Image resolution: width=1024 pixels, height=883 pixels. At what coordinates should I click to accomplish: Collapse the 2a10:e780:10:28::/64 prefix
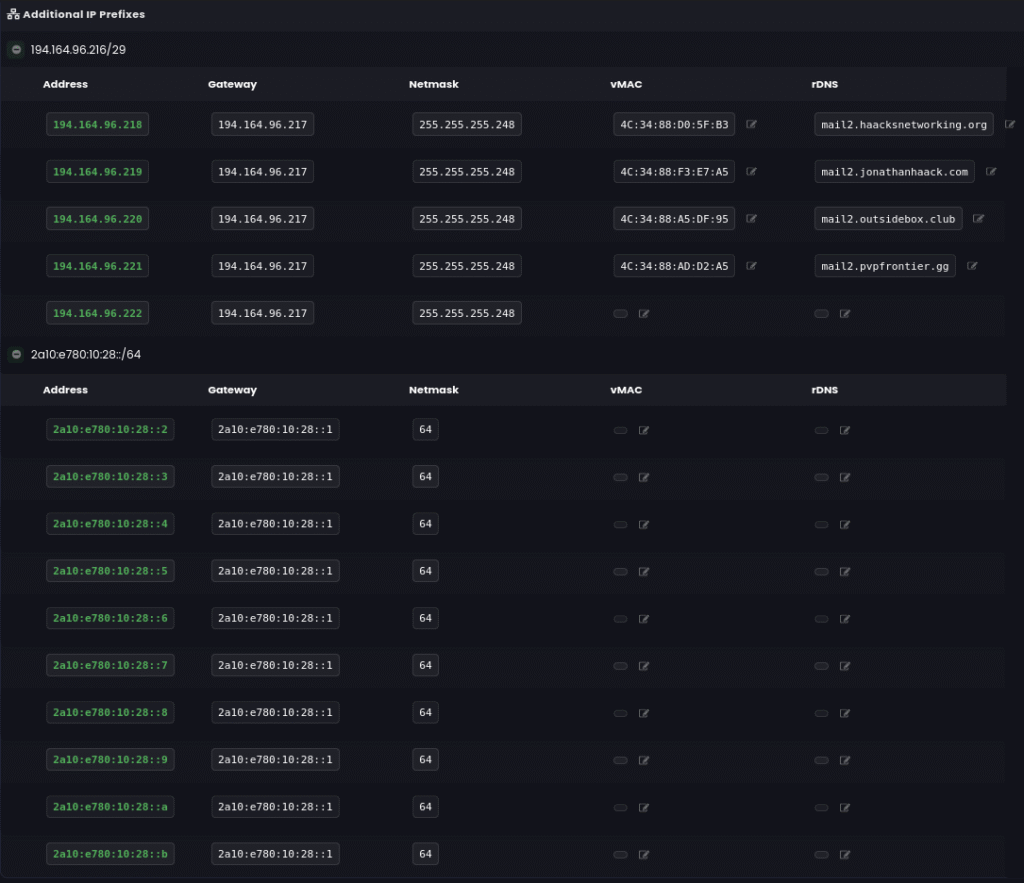[x=16, y=355]
